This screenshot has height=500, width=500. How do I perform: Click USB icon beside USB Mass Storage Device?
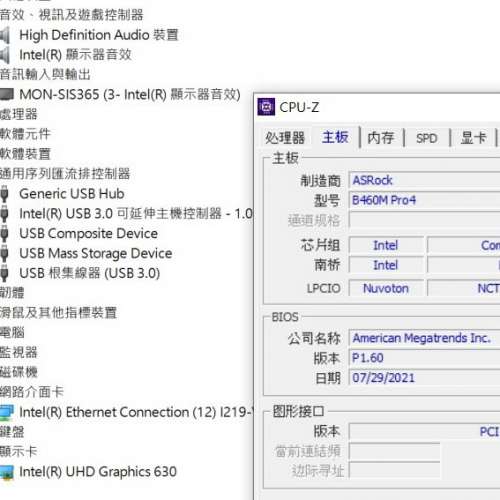coord(4,254)
